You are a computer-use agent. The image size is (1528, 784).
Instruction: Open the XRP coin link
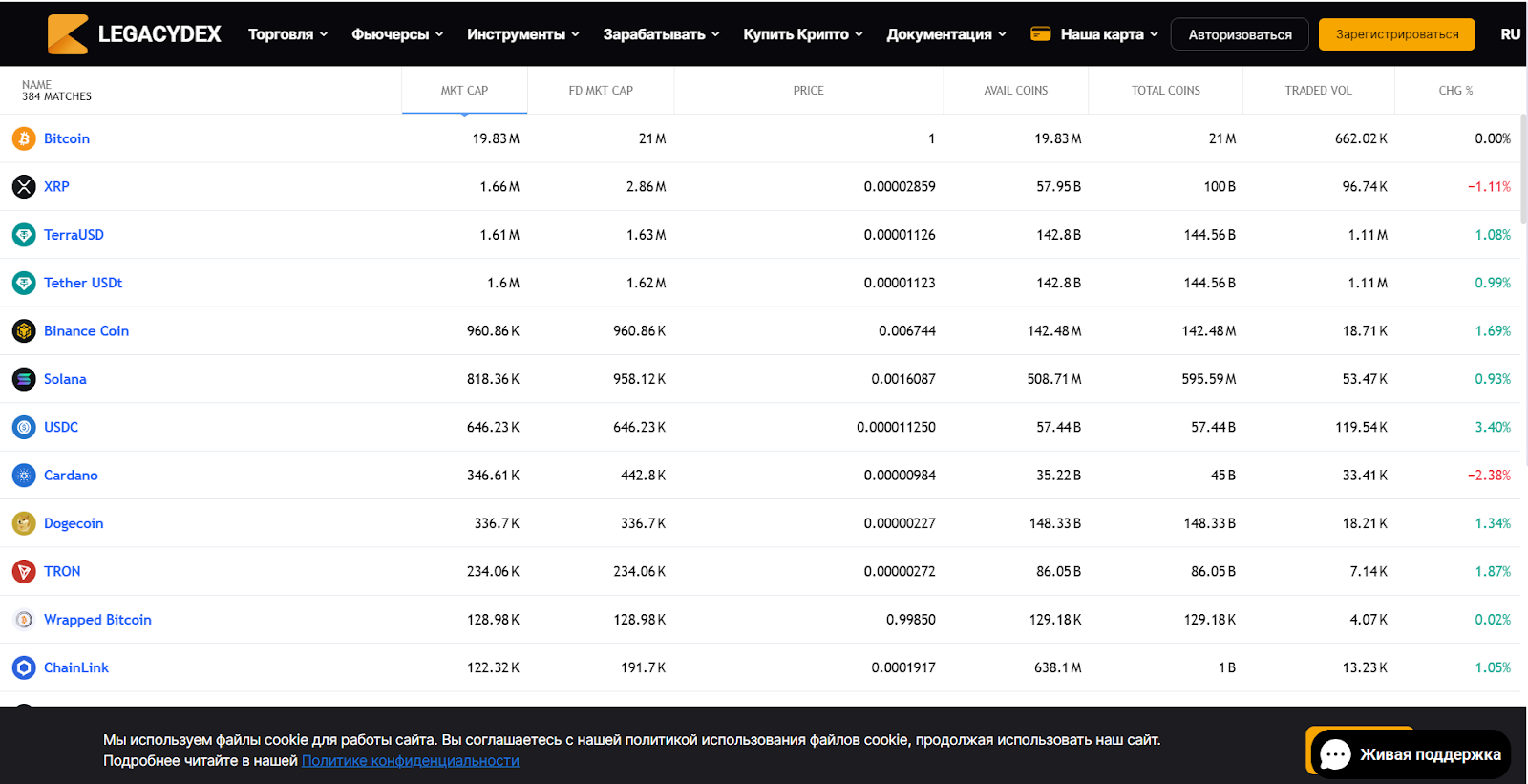pos(56,187)
